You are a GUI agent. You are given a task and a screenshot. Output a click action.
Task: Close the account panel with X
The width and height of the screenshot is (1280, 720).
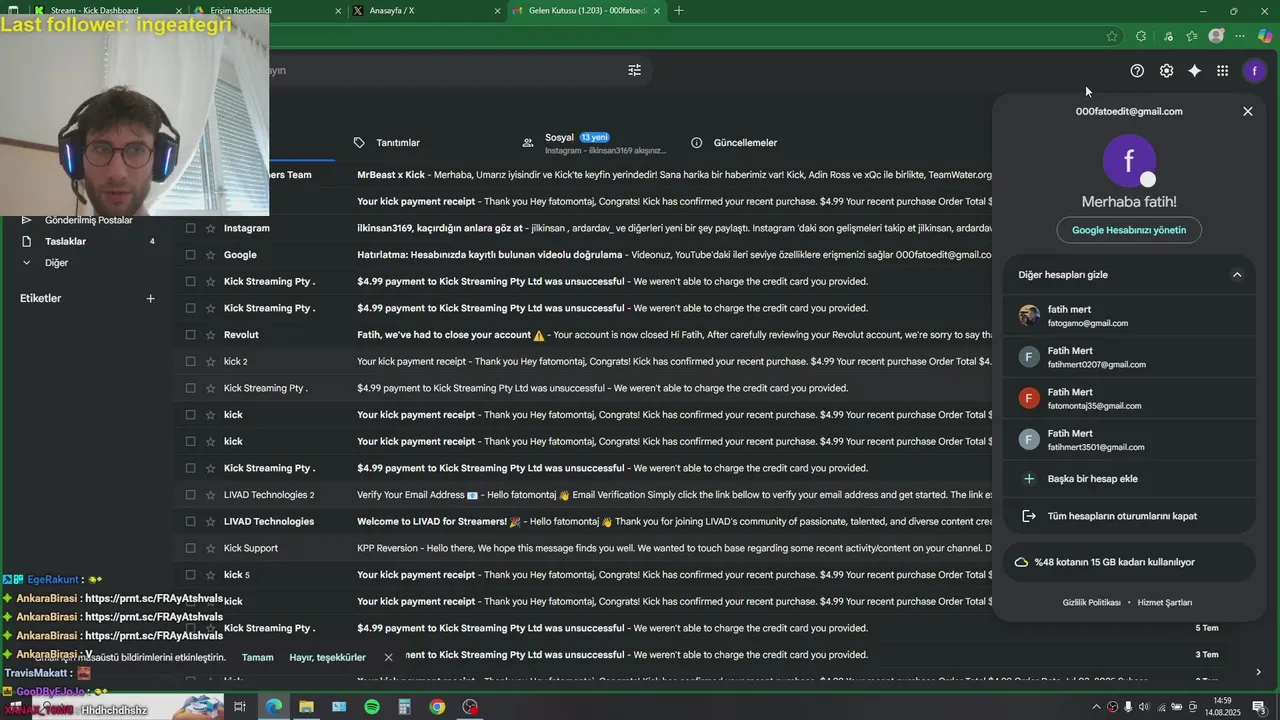(1248, 111)
